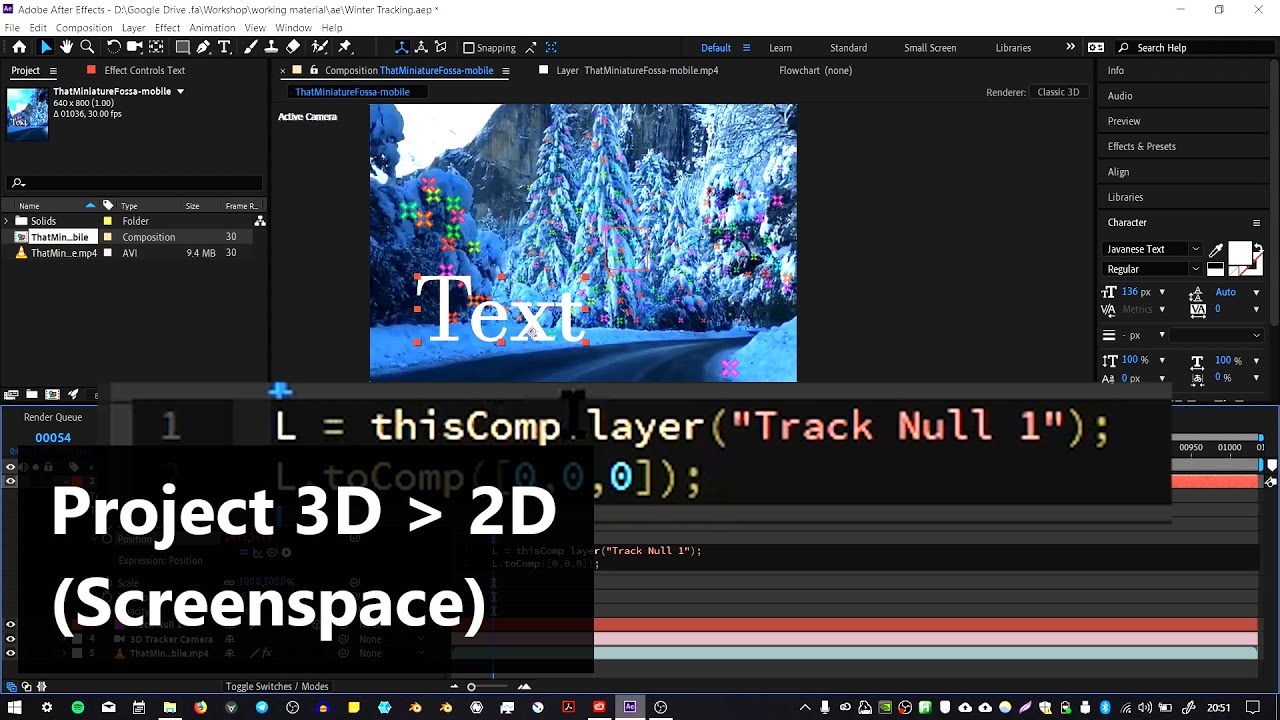Open the File menu
Image resolution: width=1280 pixels, height=720 pixels.
(12, 28)
